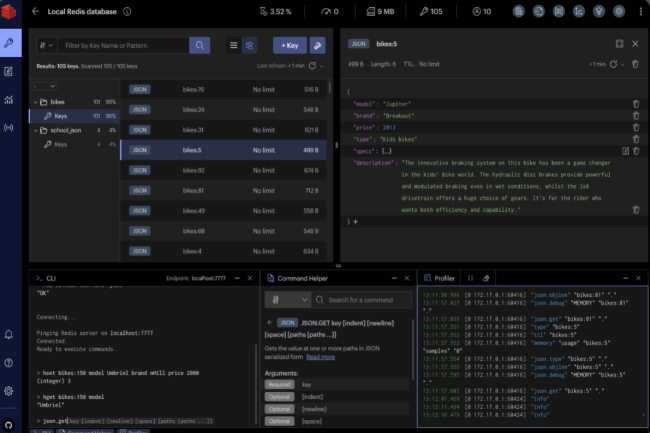The height and width of the screenshot is (433, 650).
Task: Open the key type filter dropdown
Action: pos(46,46)
